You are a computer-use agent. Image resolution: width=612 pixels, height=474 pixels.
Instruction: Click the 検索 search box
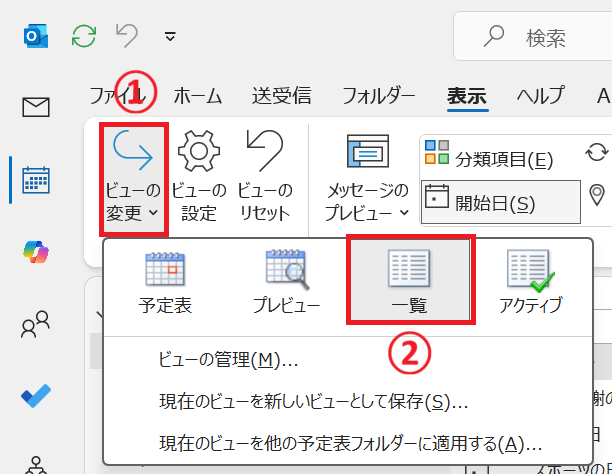pyautogui.click(x=533, y=36)
